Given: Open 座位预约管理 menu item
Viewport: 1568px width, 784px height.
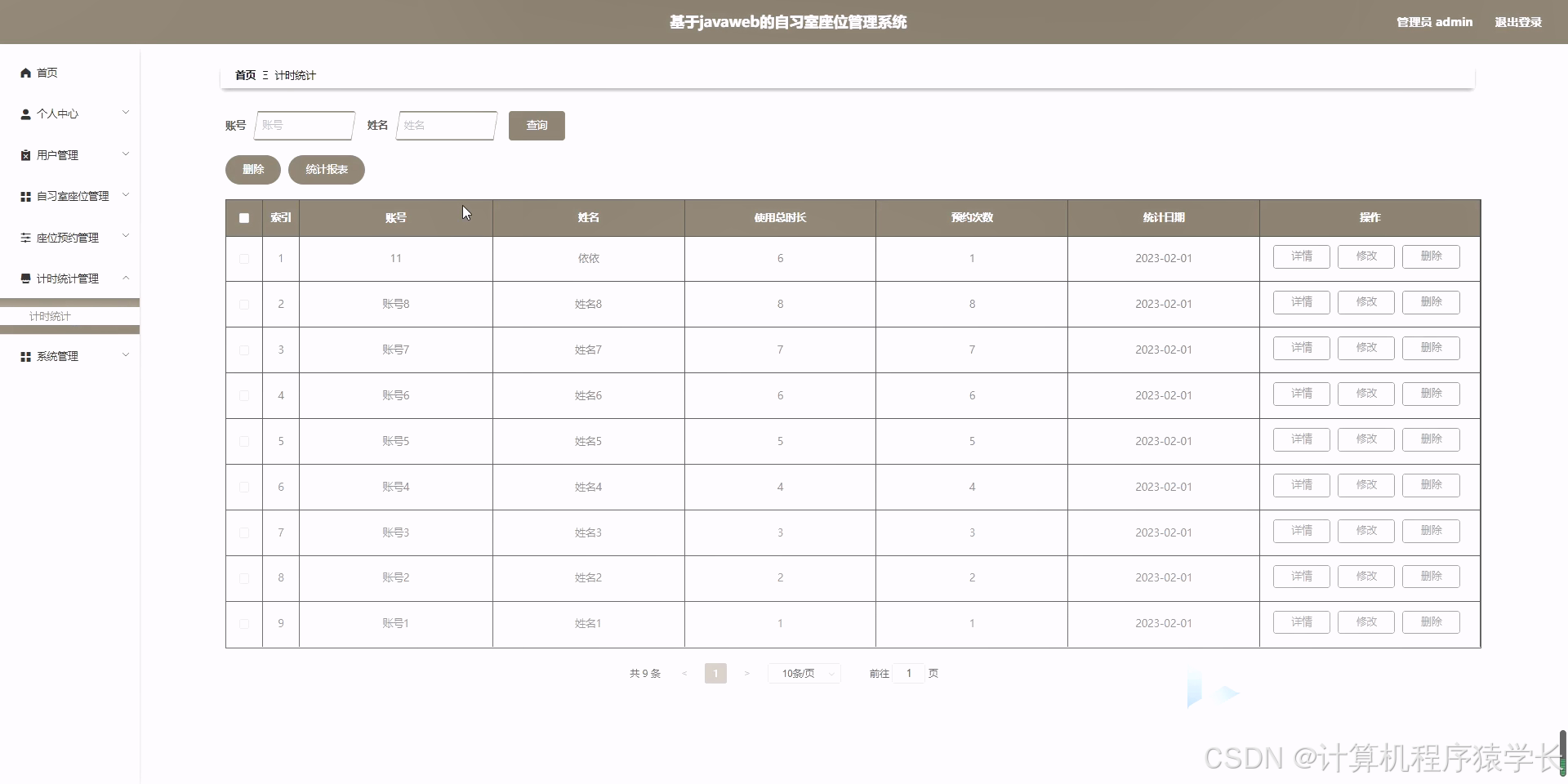Looking at the screenshot, I should (69, 238).
